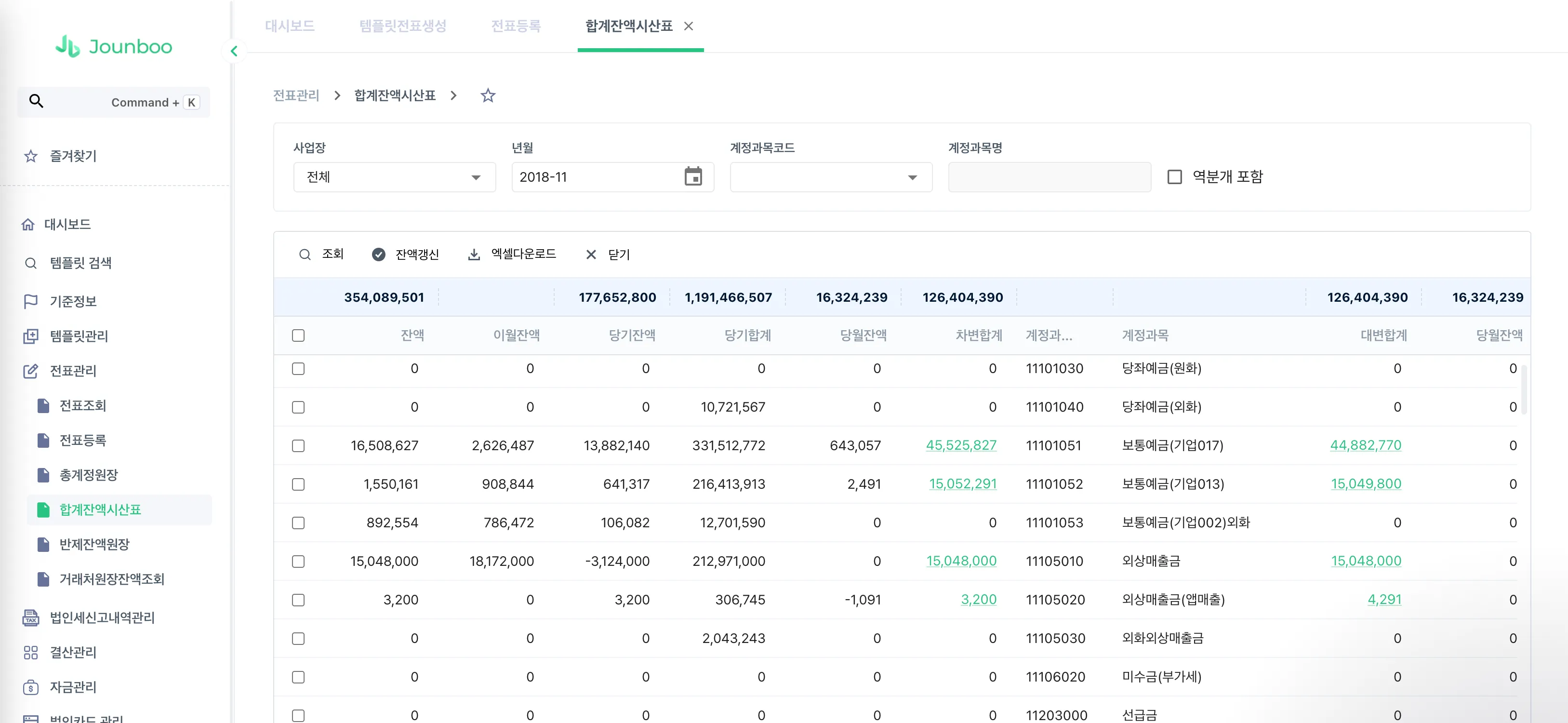Open the 45,525,827 차변합계 link
This screenshot has width=1568, height=723.
(961, 445)
